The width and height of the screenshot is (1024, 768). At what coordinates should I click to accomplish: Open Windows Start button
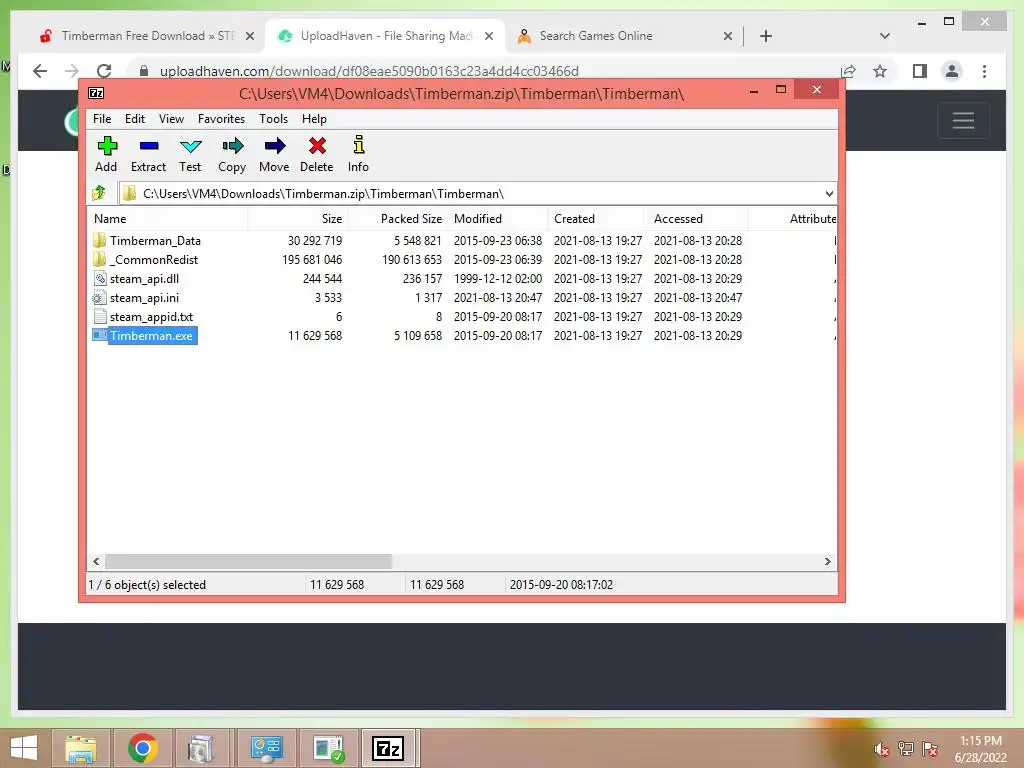pos(24,748)
